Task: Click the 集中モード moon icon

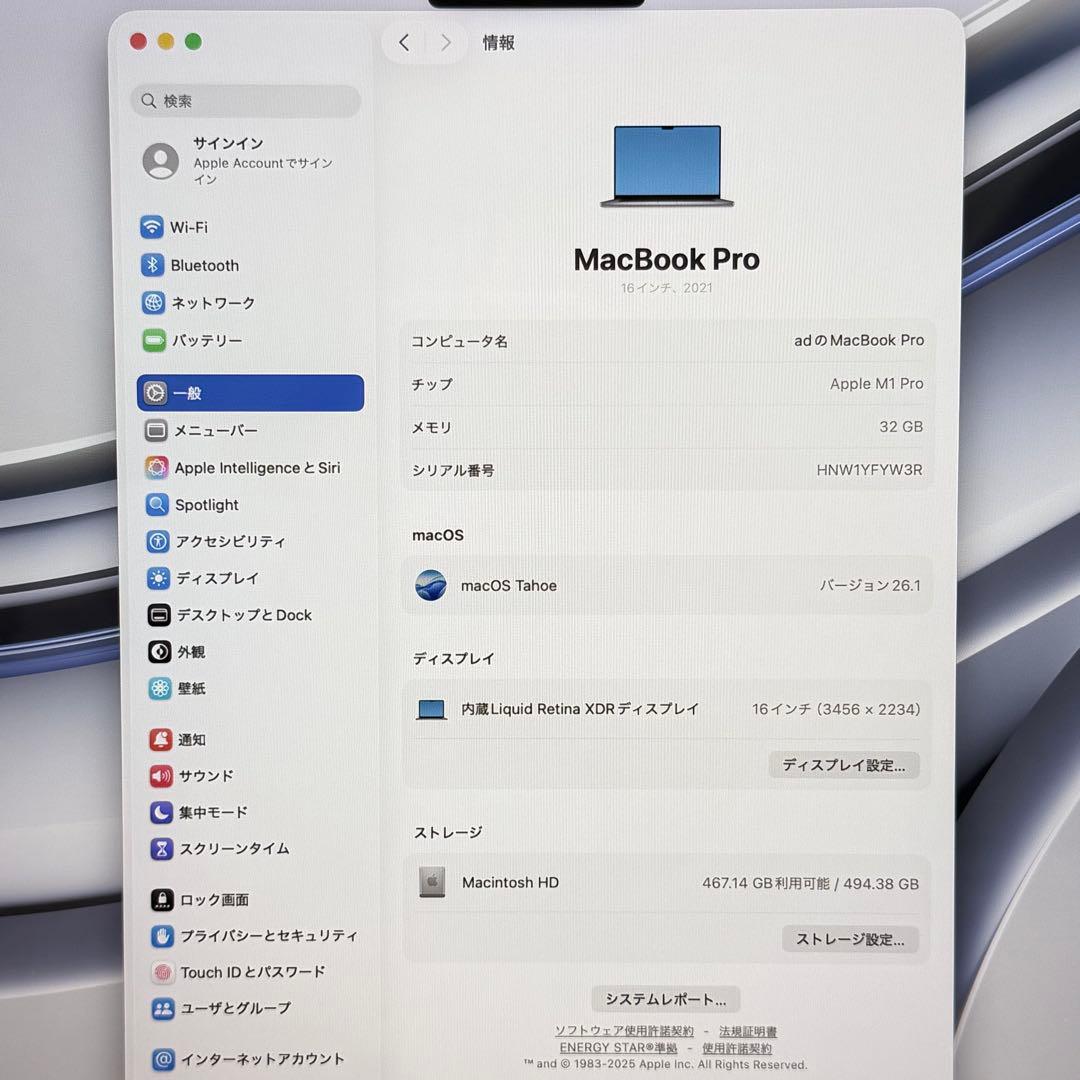Action: pos(161,812)
